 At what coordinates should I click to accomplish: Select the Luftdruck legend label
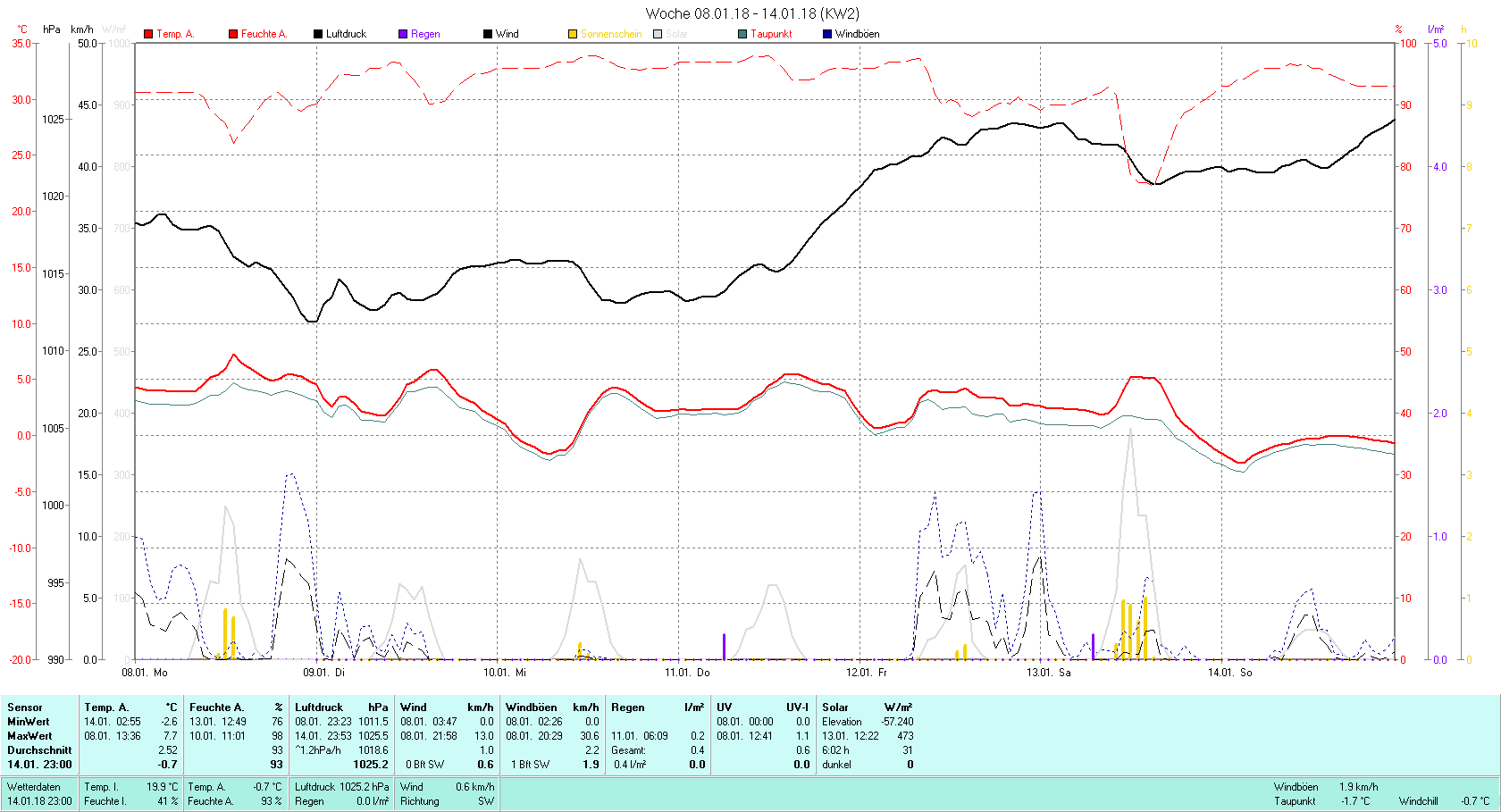346,34
